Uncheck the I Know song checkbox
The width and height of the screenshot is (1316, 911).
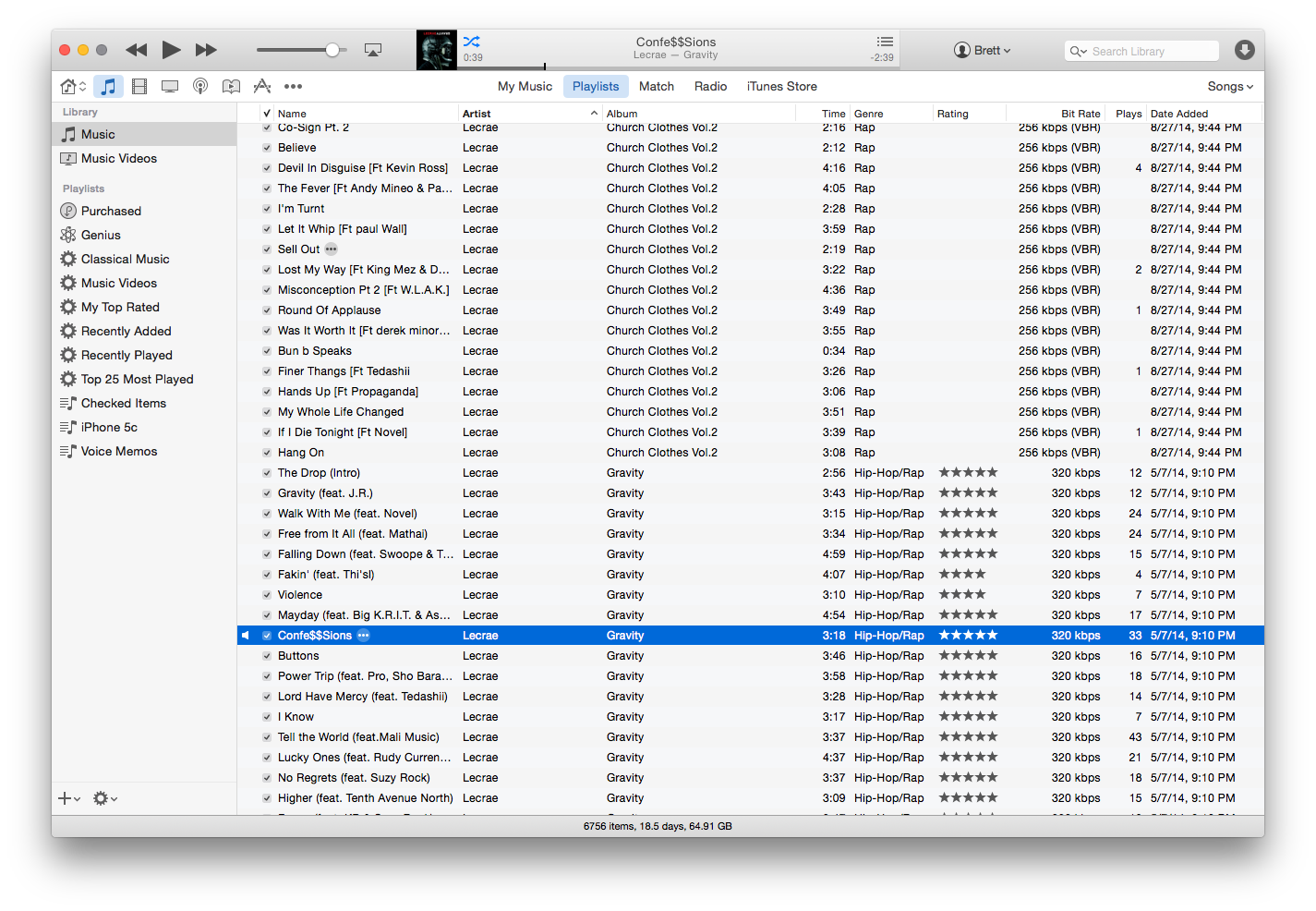[267, 717]
